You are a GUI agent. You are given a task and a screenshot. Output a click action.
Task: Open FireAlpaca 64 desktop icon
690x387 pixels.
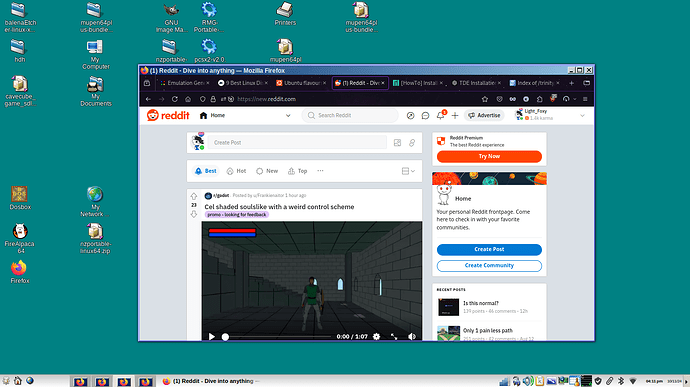(20, 238)
